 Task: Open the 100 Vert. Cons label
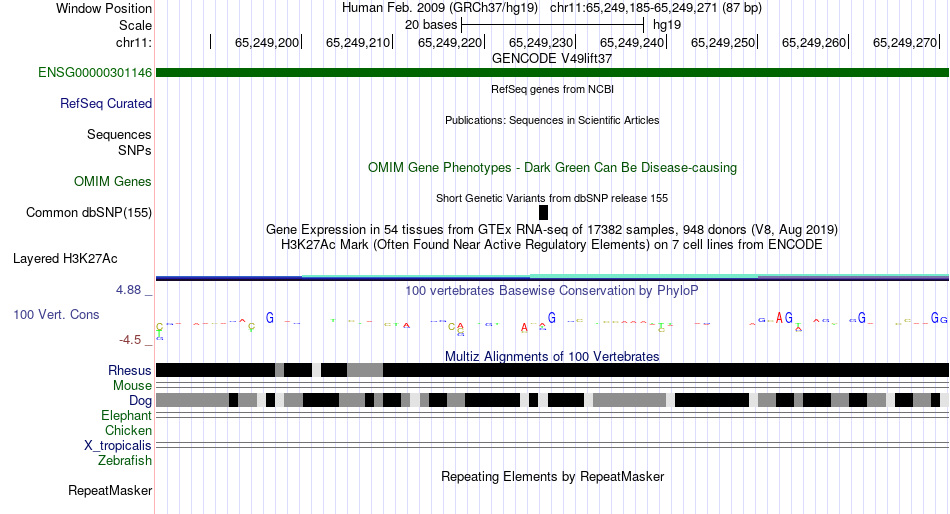click(56, 315)
